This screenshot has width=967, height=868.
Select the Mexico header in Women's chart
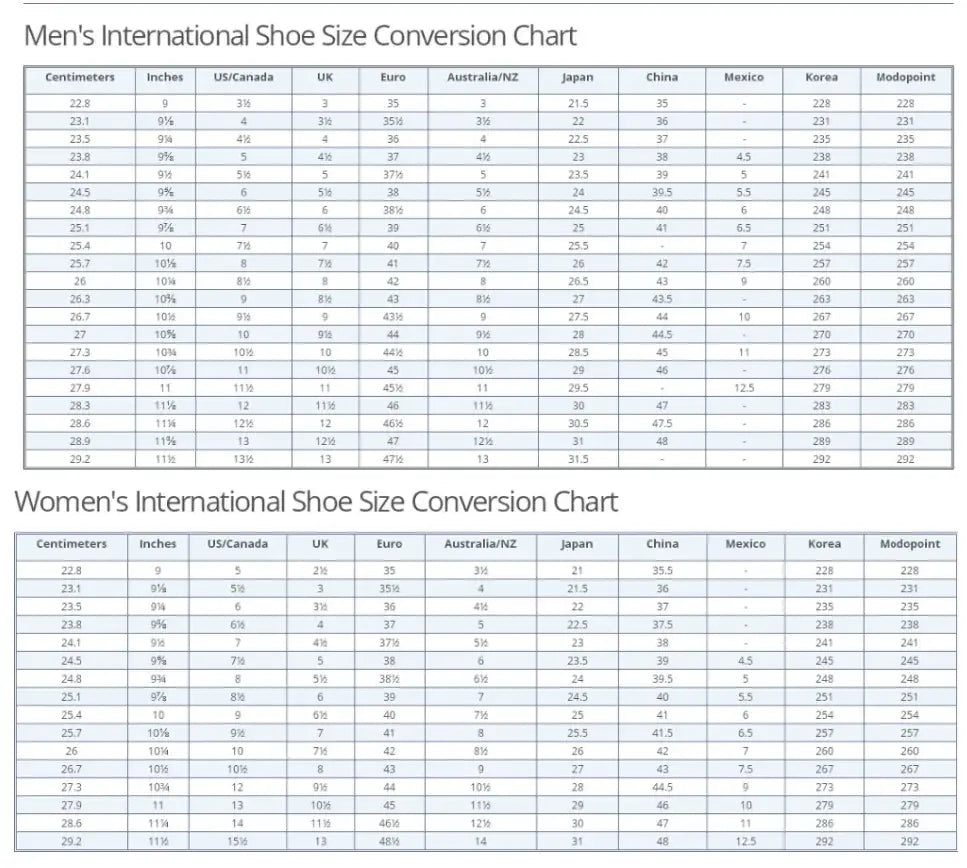745,545
